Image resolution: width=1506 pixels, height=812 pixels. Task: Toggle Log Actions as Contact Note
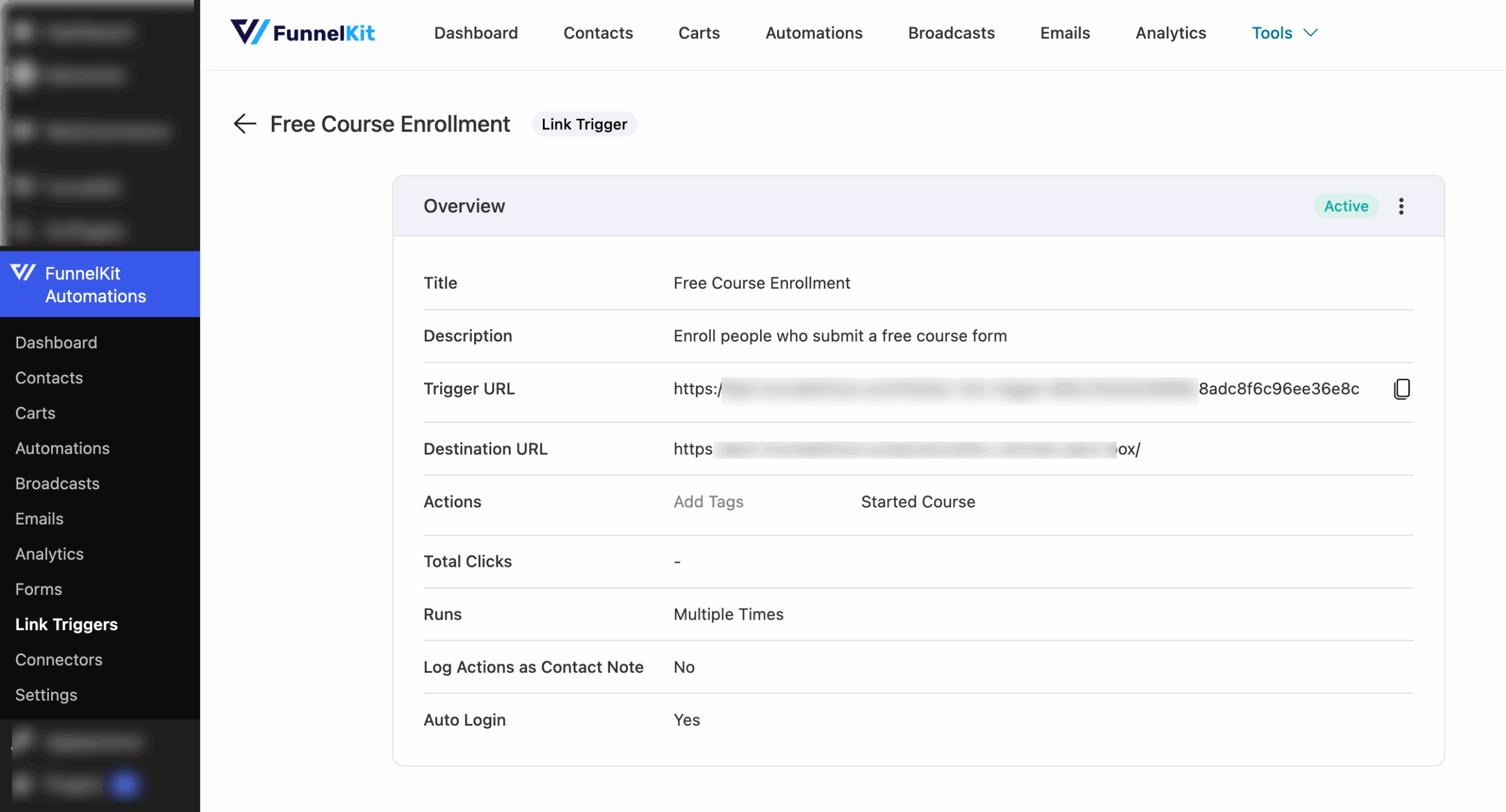click(x=684, y=667)
